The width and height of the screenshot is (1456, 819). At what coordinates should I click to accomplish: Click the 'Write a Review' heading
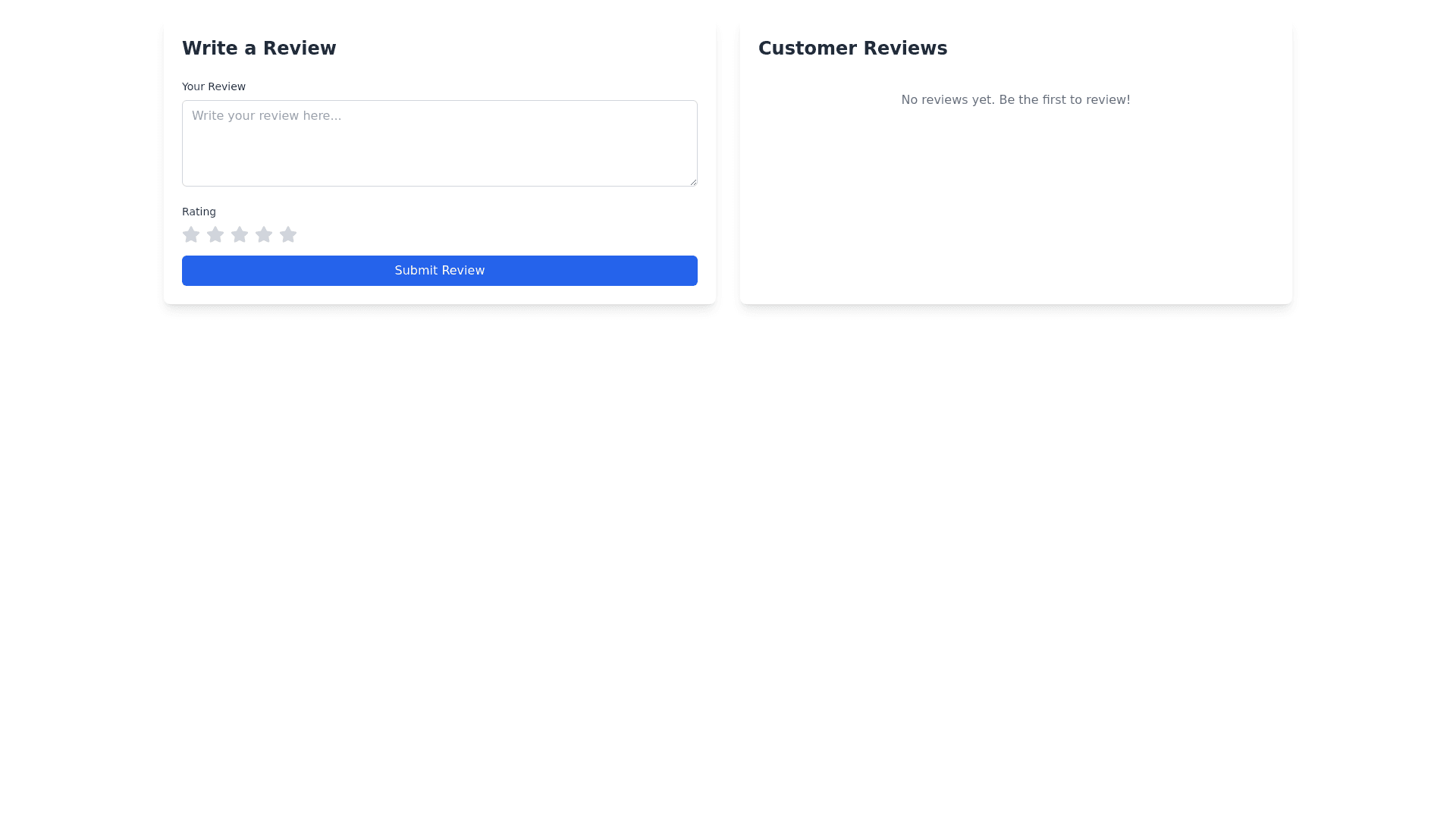coord(259,49)
